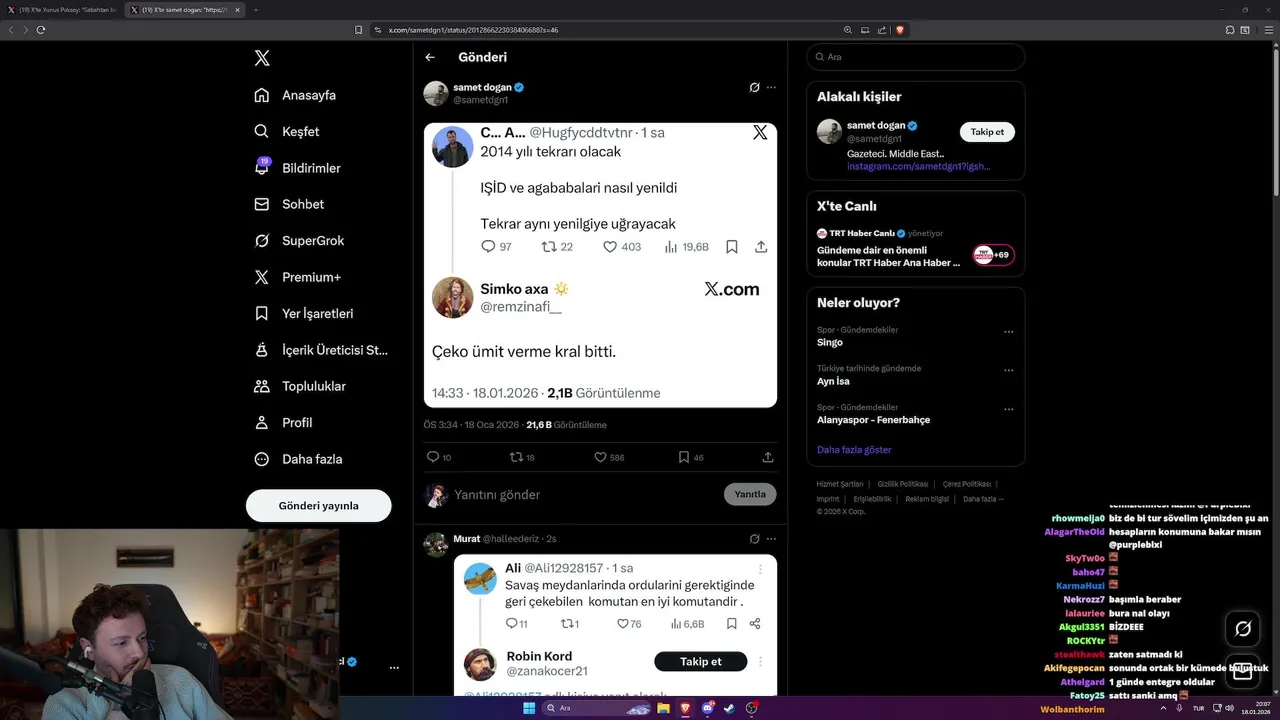This screenshot has height=720, width=1280.
Task: Expand the Daha fazla footer menu
Action: [983, 499]
